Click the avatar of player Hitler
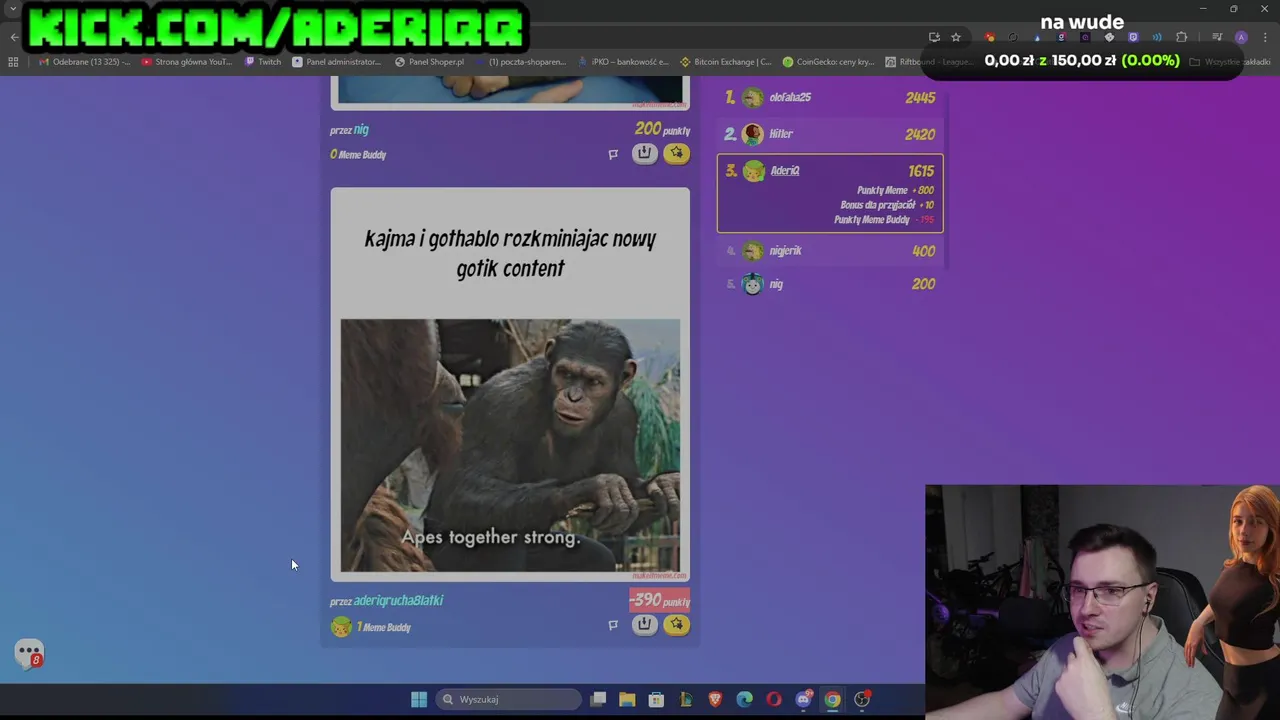This screenshot has width=1280, height=720. pyautogui.click(x=753, y=134)
